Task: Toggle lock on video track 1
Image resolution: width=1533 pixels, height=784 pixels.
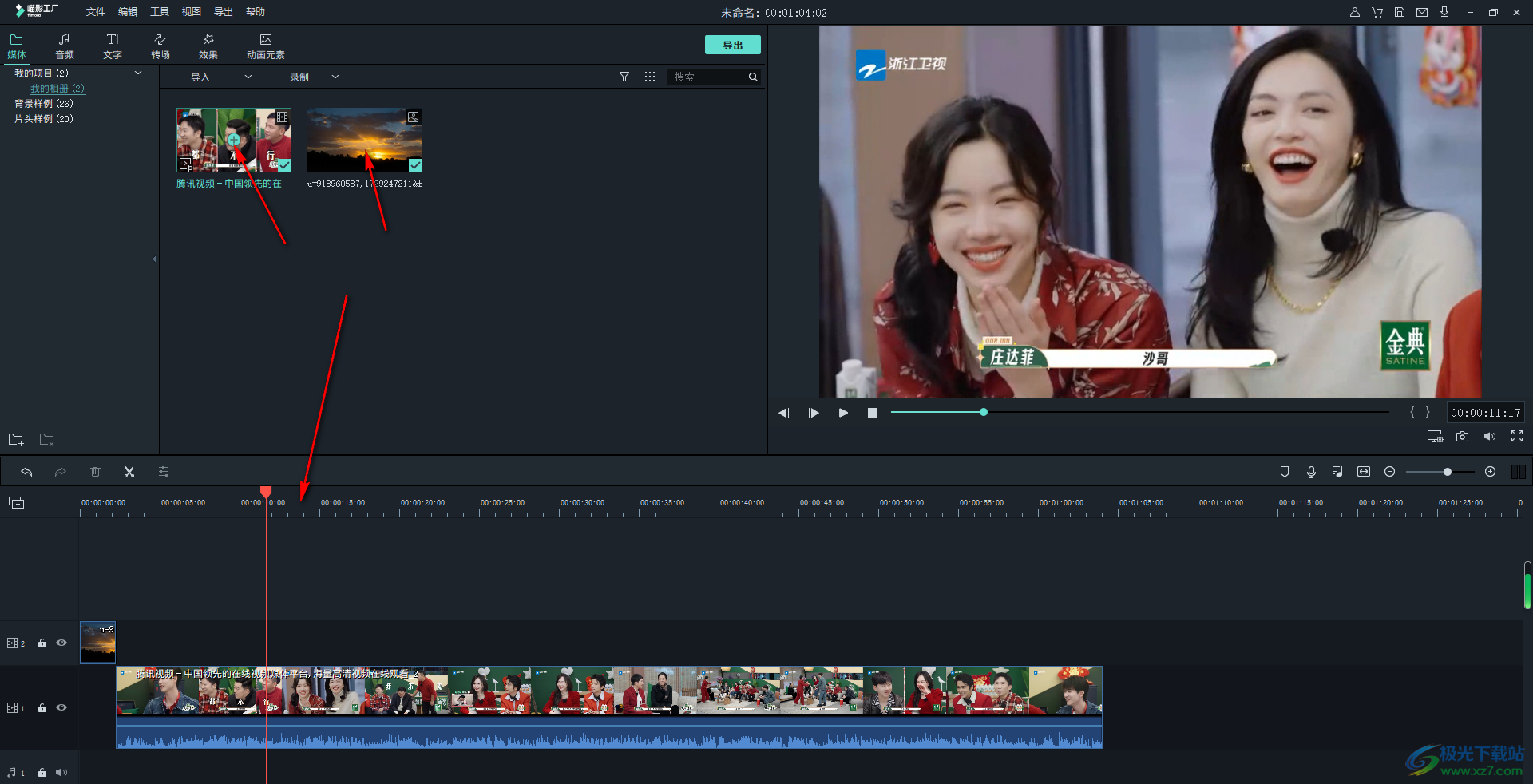Action: click(42, 708)
